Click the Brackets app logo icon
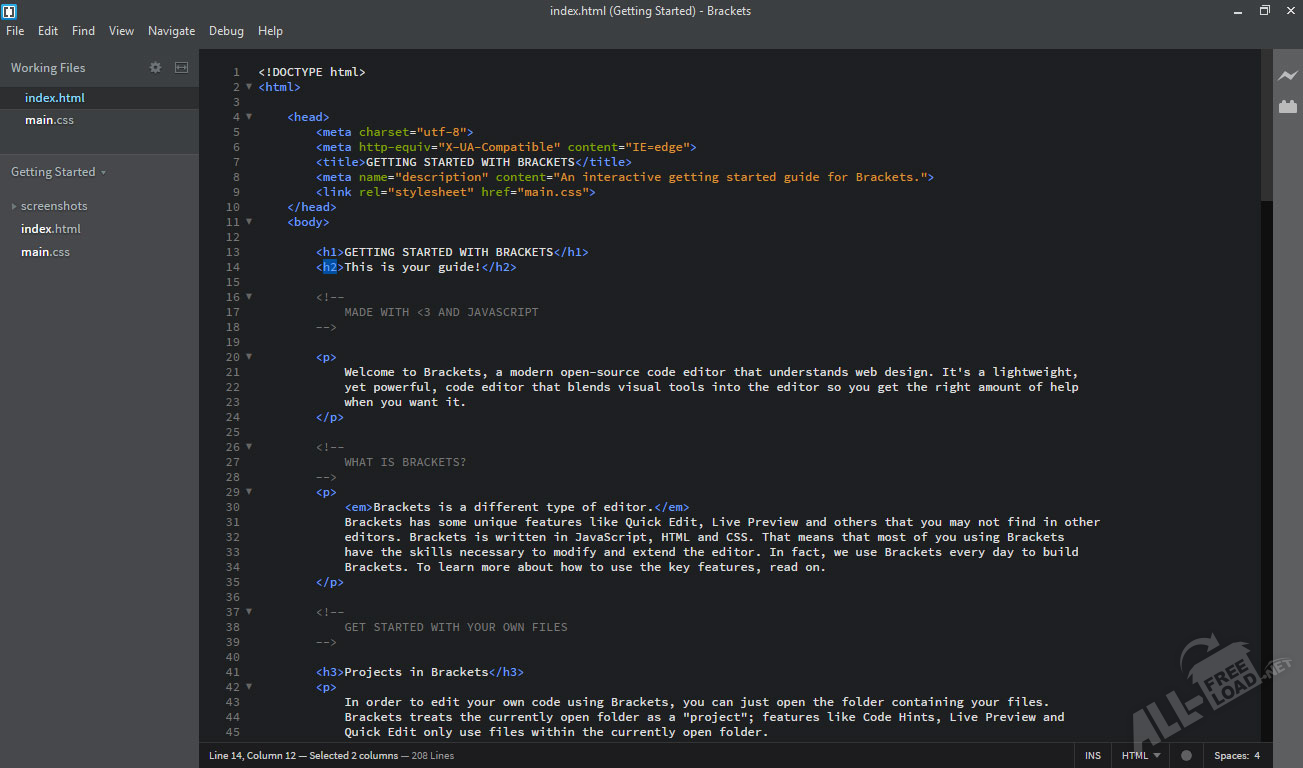This screenshot has height=768, width=1303. point(10,11)
